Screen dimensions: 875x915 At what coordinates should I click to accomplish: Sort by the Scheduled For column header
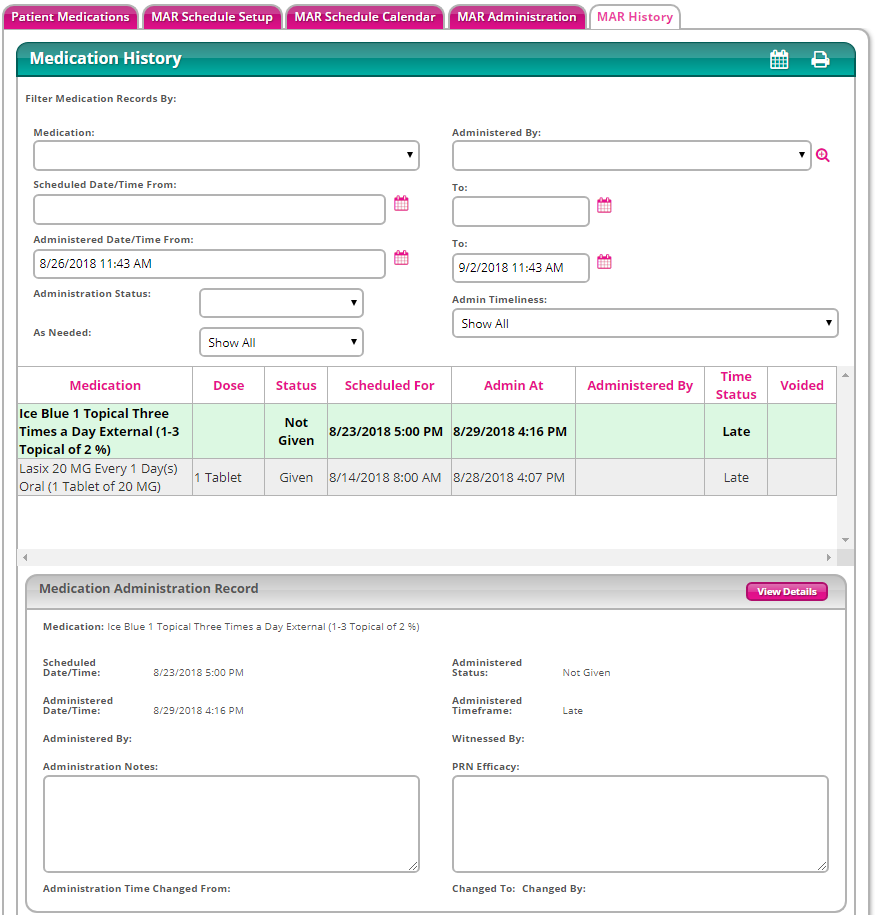point(389,385)
